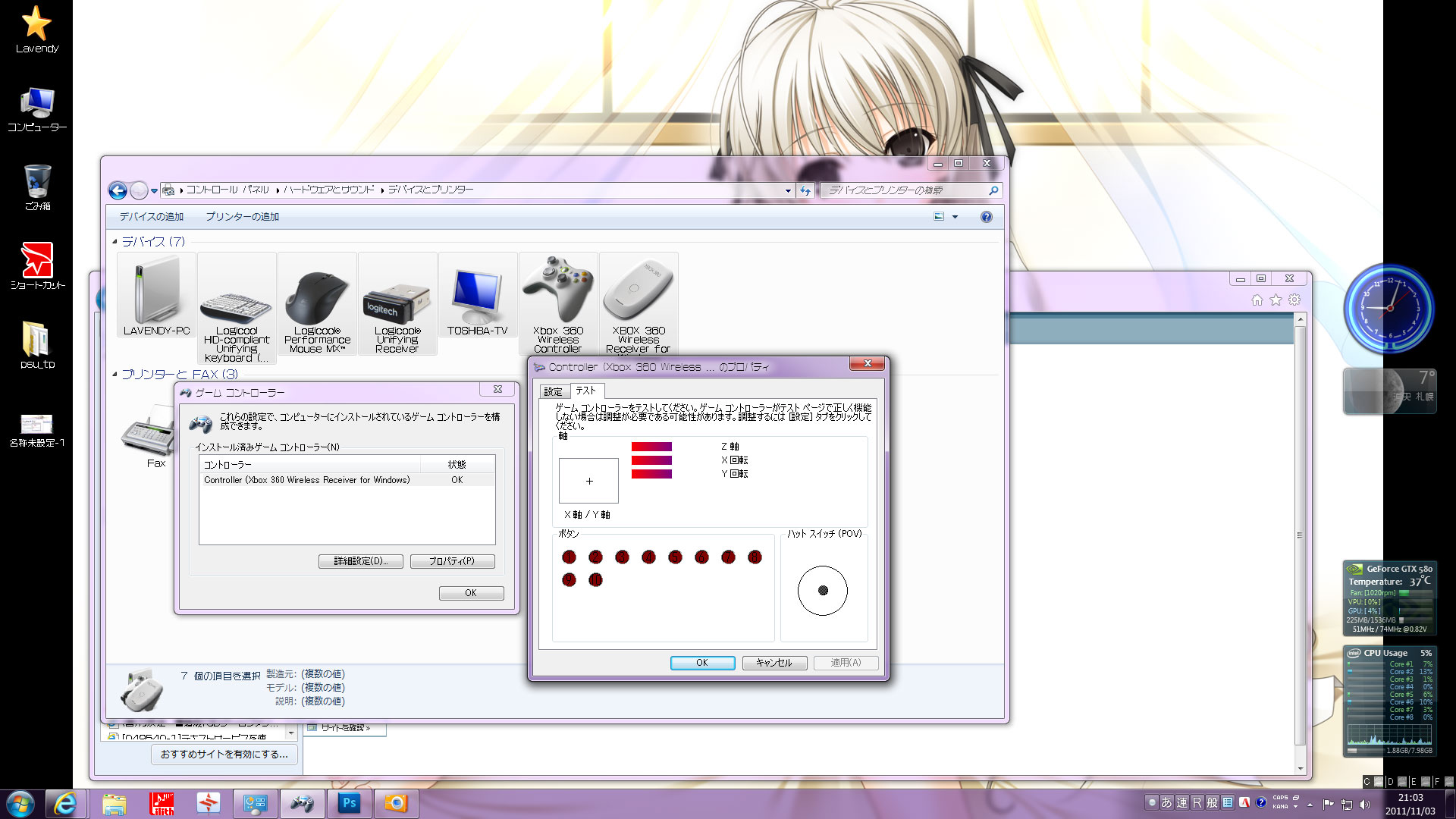
Task: Select the TOSHIBA-TV monitor device
Action: point(478,296)
